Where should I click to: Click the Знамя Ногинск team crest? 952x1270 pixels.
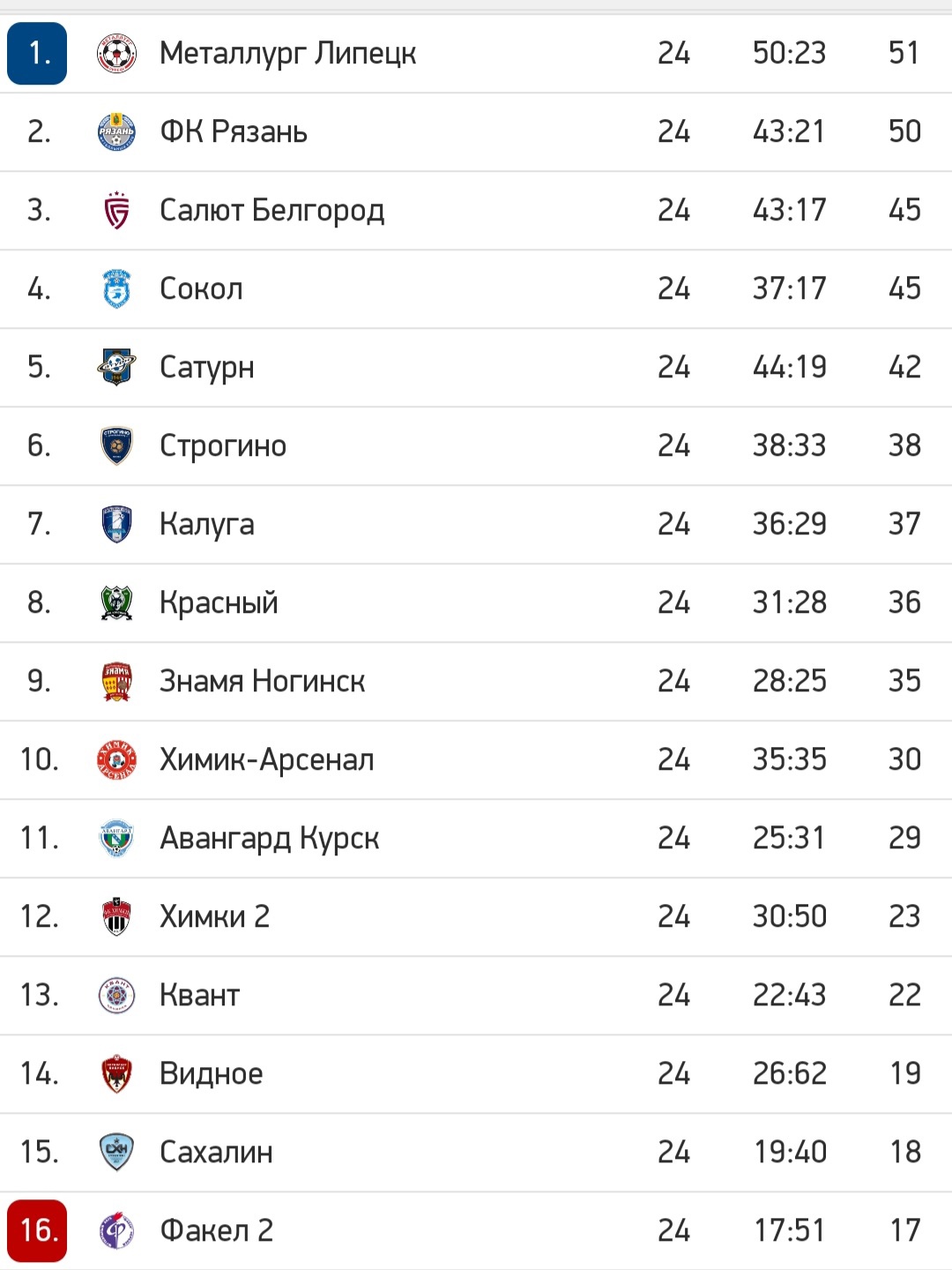(116, 682)
